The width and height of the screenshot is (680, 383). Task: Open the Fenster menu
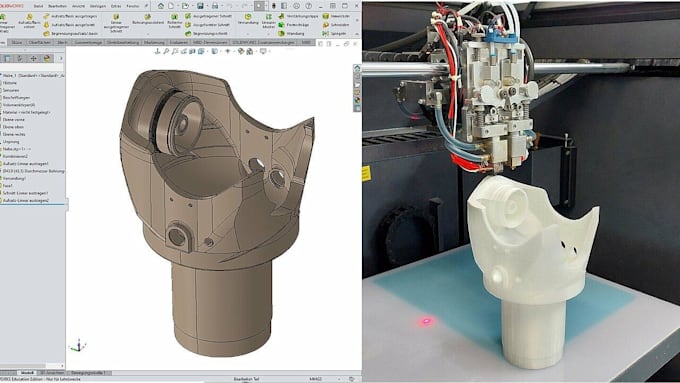click(132, 6)
